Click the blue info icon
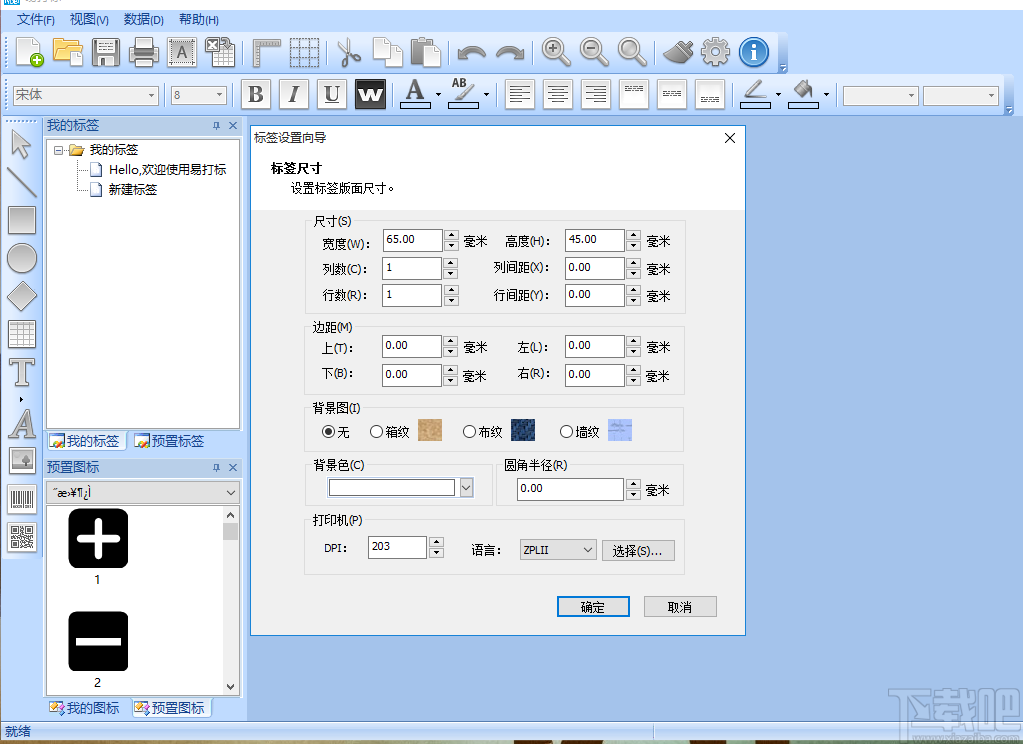 (x=754, y=52)
